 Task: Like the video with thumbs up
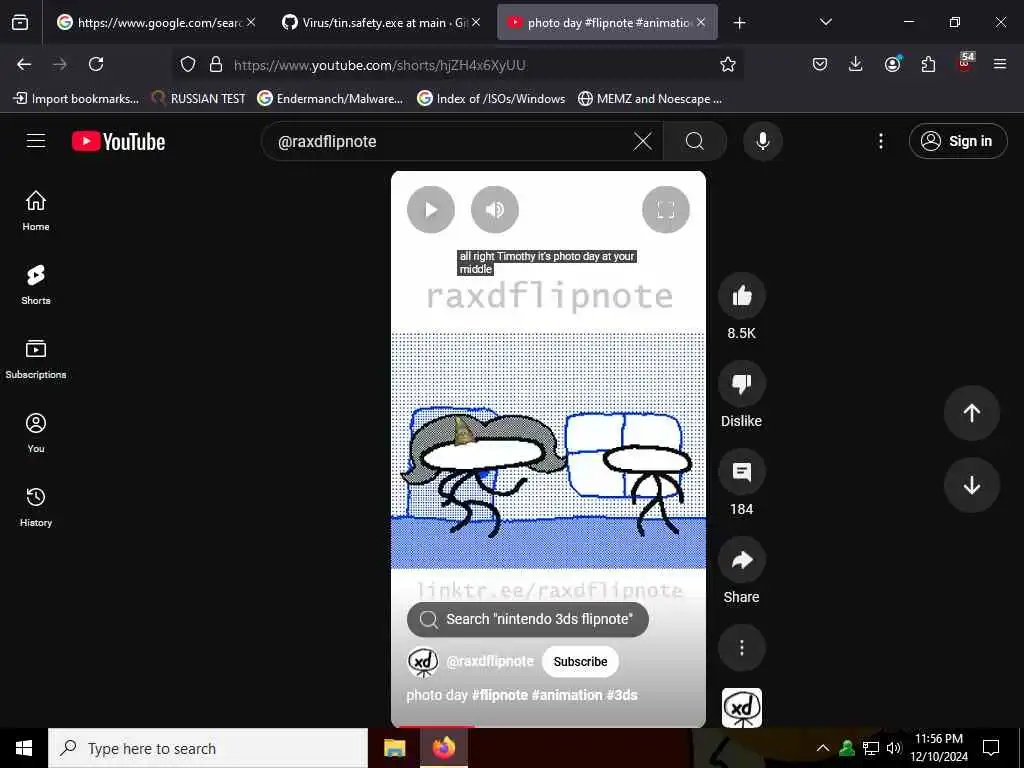[741, 296]
